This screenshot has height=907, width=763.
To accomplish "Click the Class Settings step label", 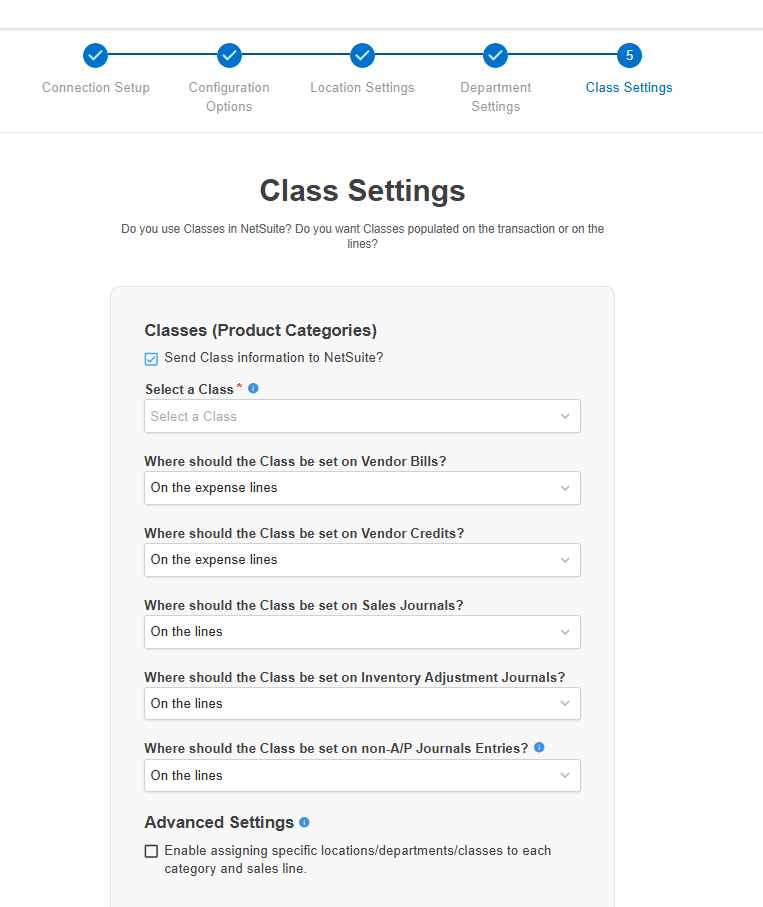I will (629, 88).
